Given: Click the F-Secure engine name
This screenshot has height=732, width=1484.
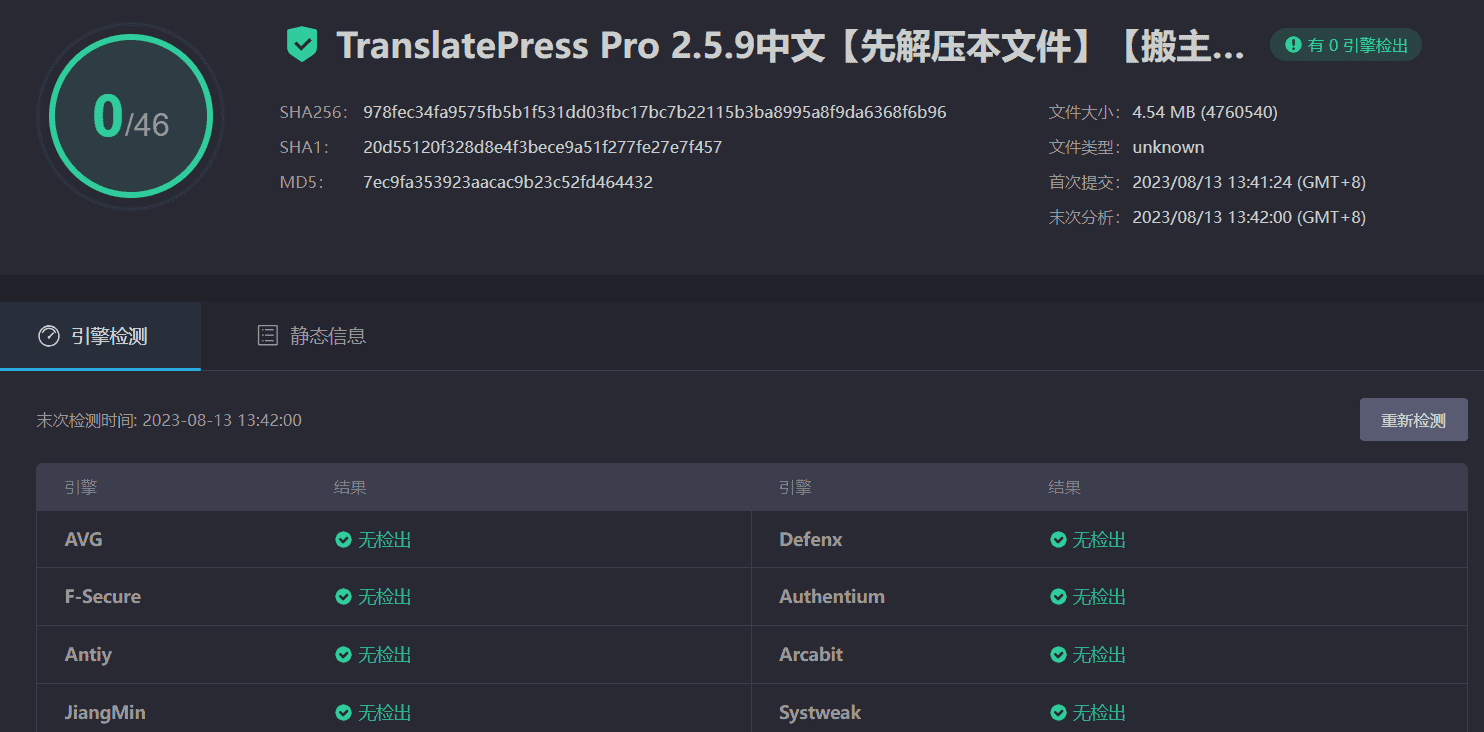Looking at the screenshot, I should point(103,597).
